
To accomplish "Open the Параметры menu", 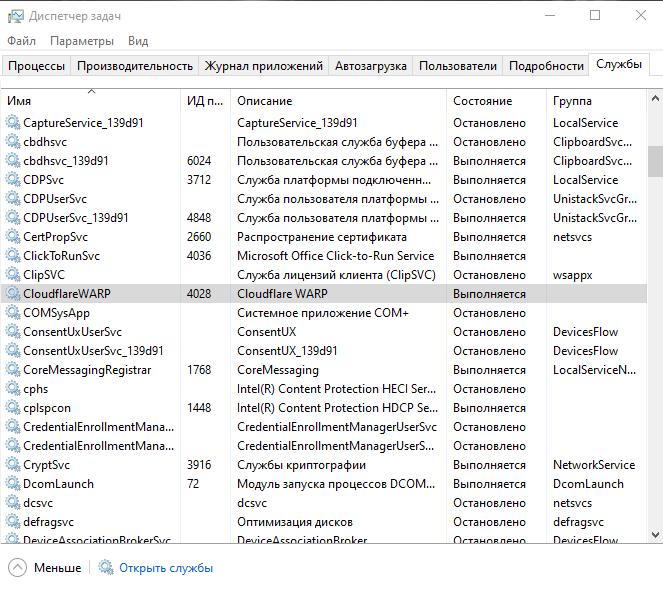I will point(82,41).
